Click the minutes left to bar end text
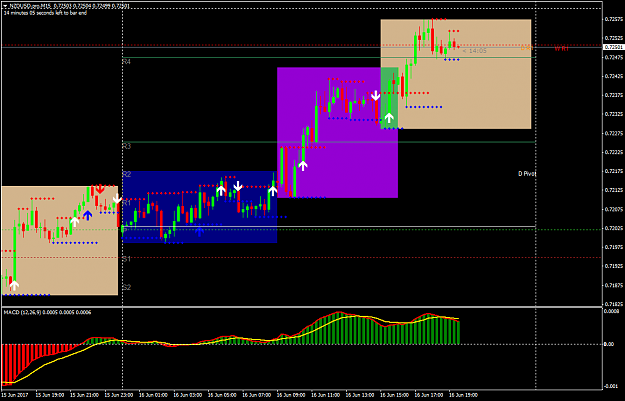Viewport: 625px width, 401px height. click(x=45, y=13)
